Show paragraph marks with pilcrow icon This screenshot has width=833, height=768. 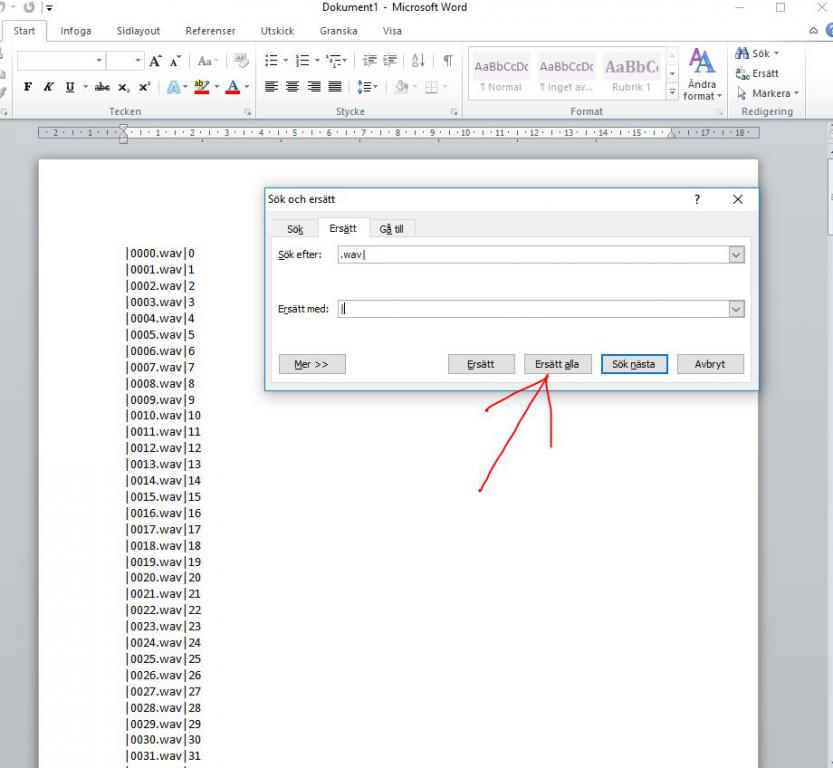coord(448,61)
